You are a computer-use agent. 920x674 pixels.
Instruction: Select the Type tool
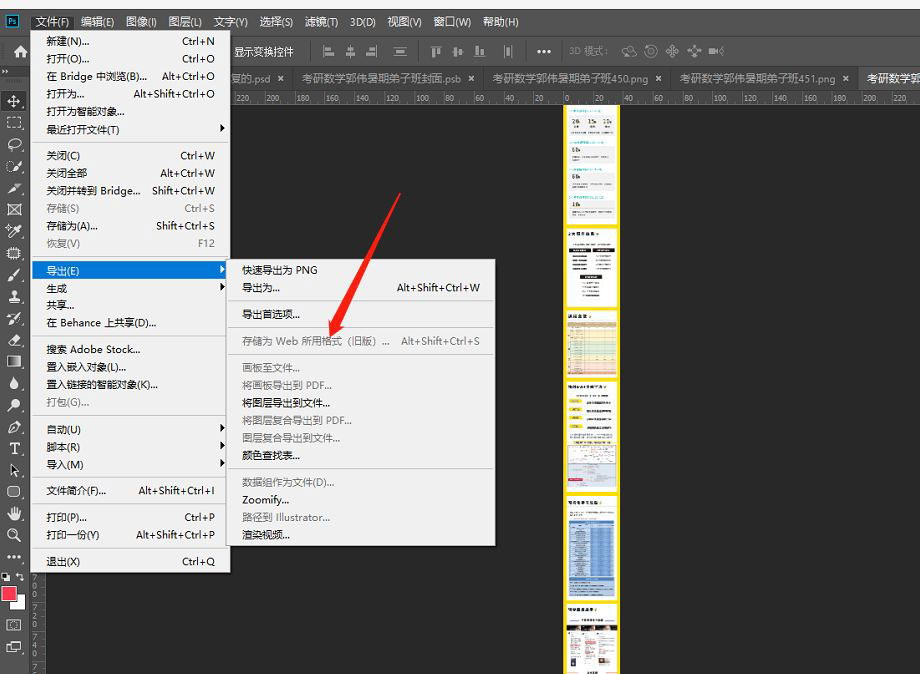14,448
